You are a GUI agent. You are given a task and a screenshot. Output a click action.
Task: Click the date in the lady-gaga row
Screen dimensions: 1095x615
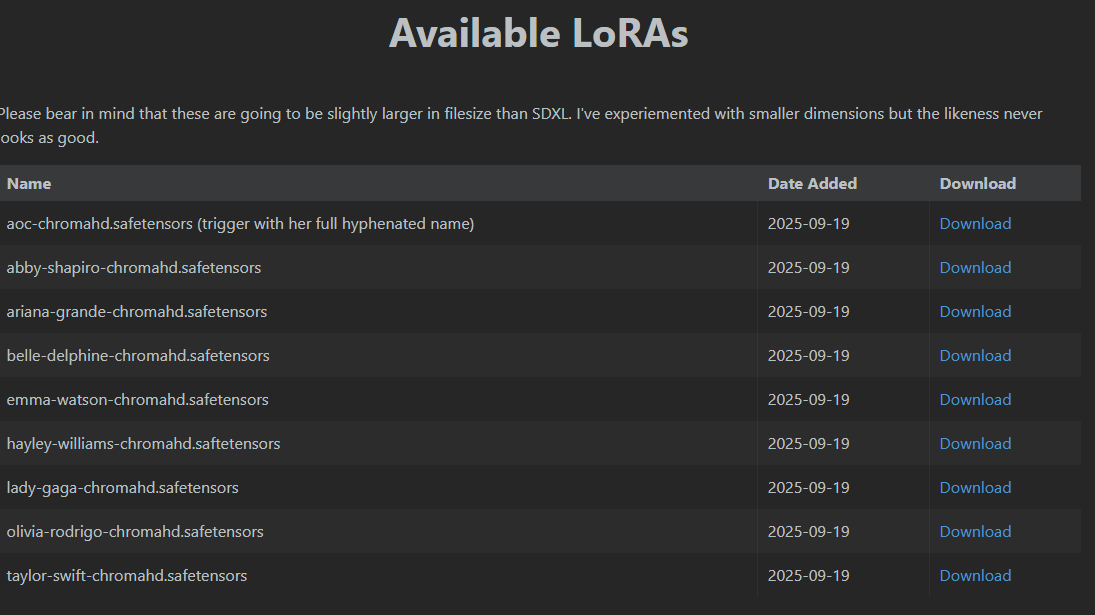tap(809, 487)
